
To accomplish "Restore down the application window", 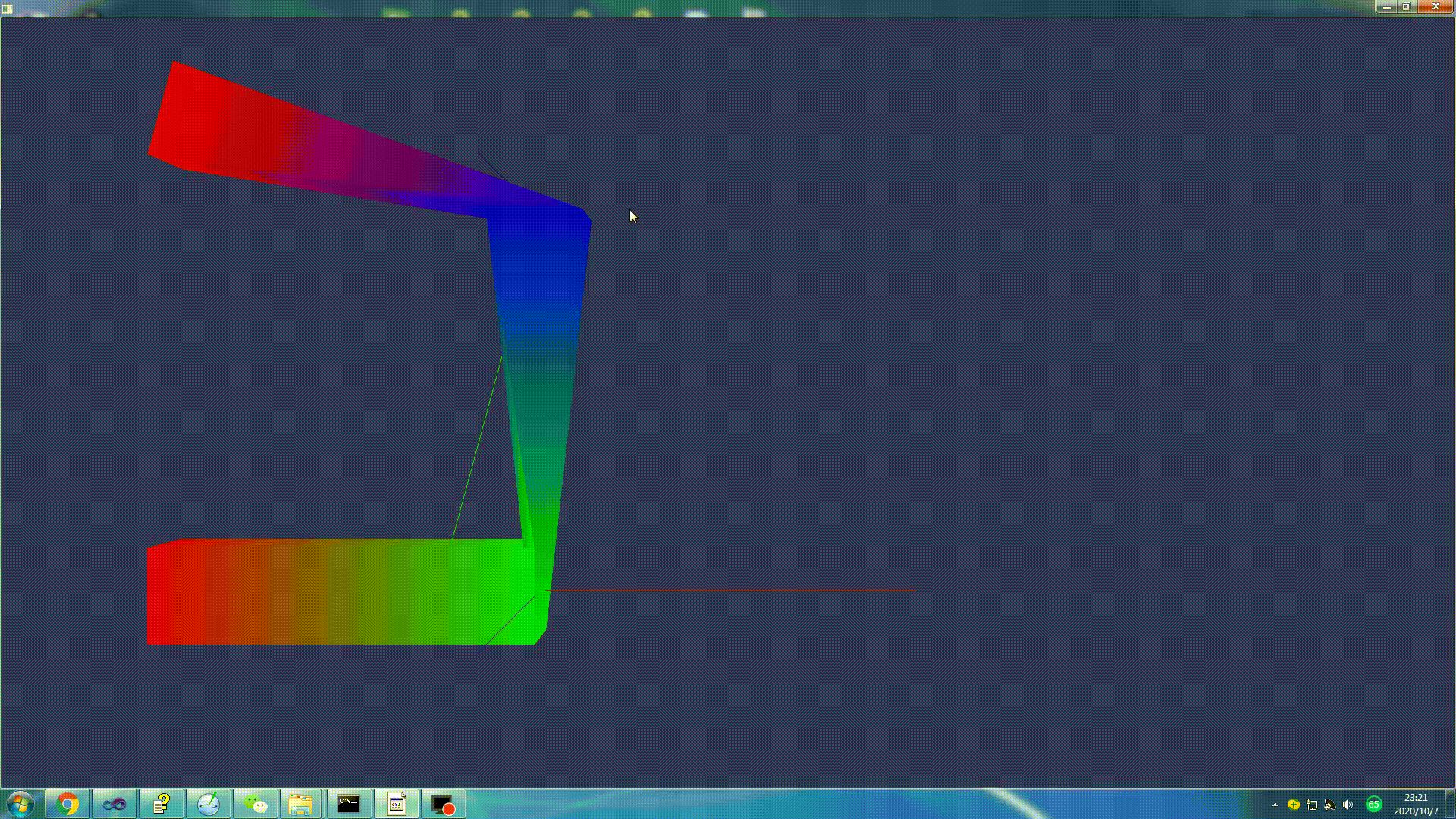I will [x=1406, y=7].
